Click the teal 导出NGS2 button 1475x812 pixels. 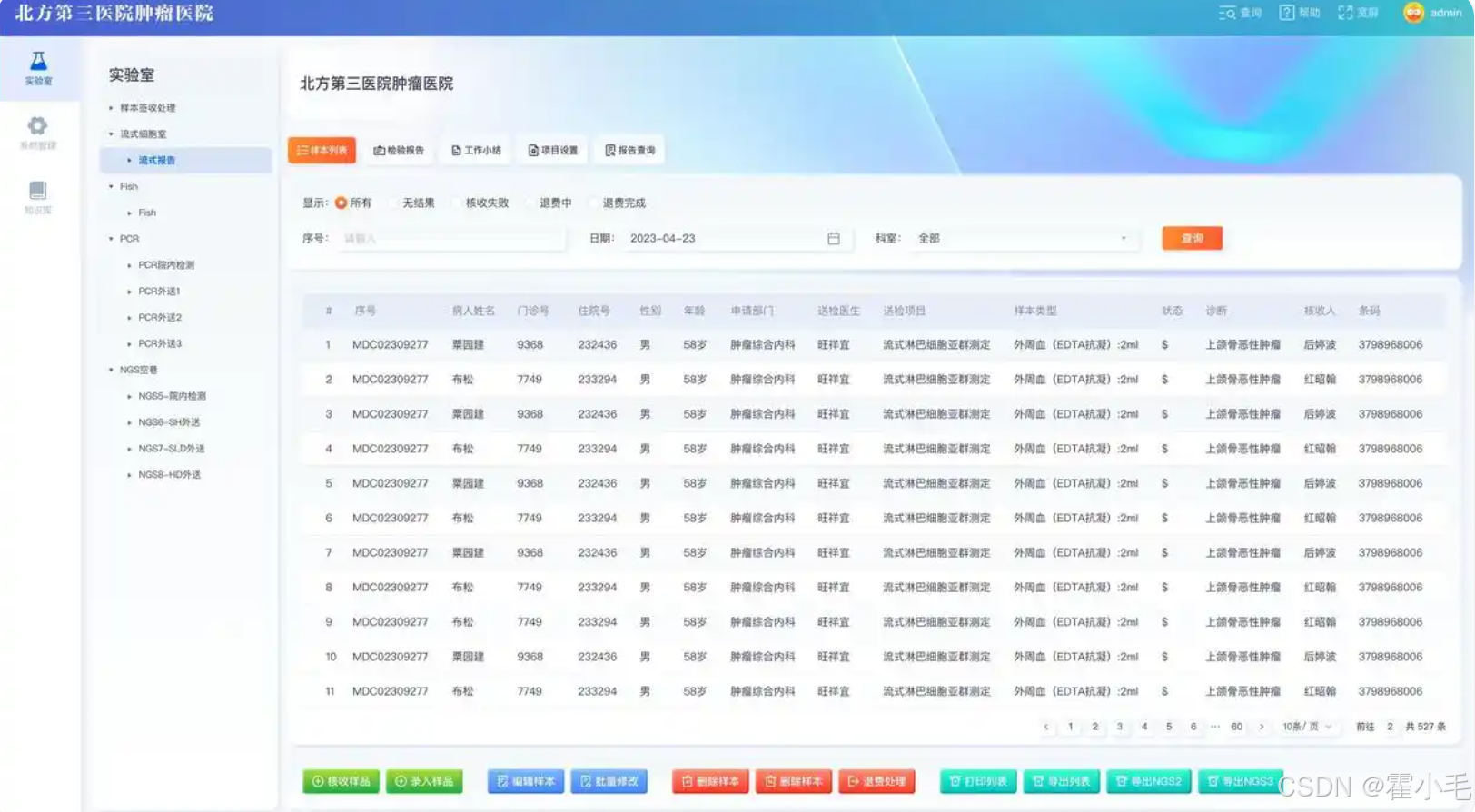point(1148,781)
